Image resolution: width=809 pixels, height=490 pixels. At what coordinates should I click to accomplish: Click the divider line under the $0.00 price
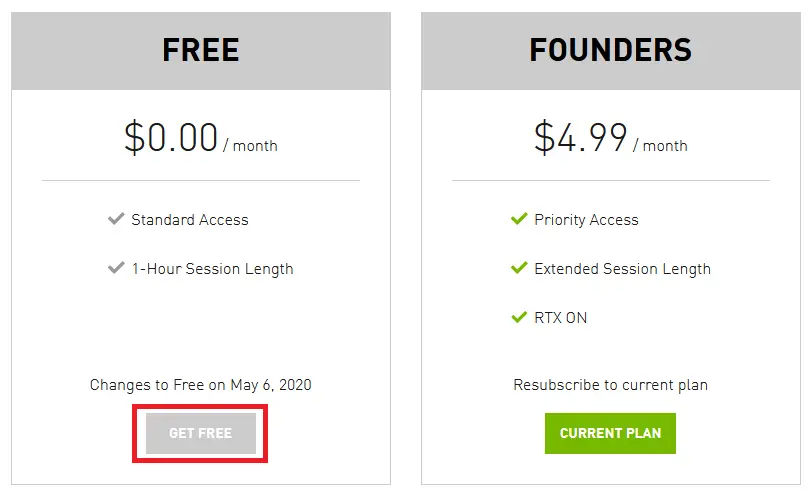(201, 181)
